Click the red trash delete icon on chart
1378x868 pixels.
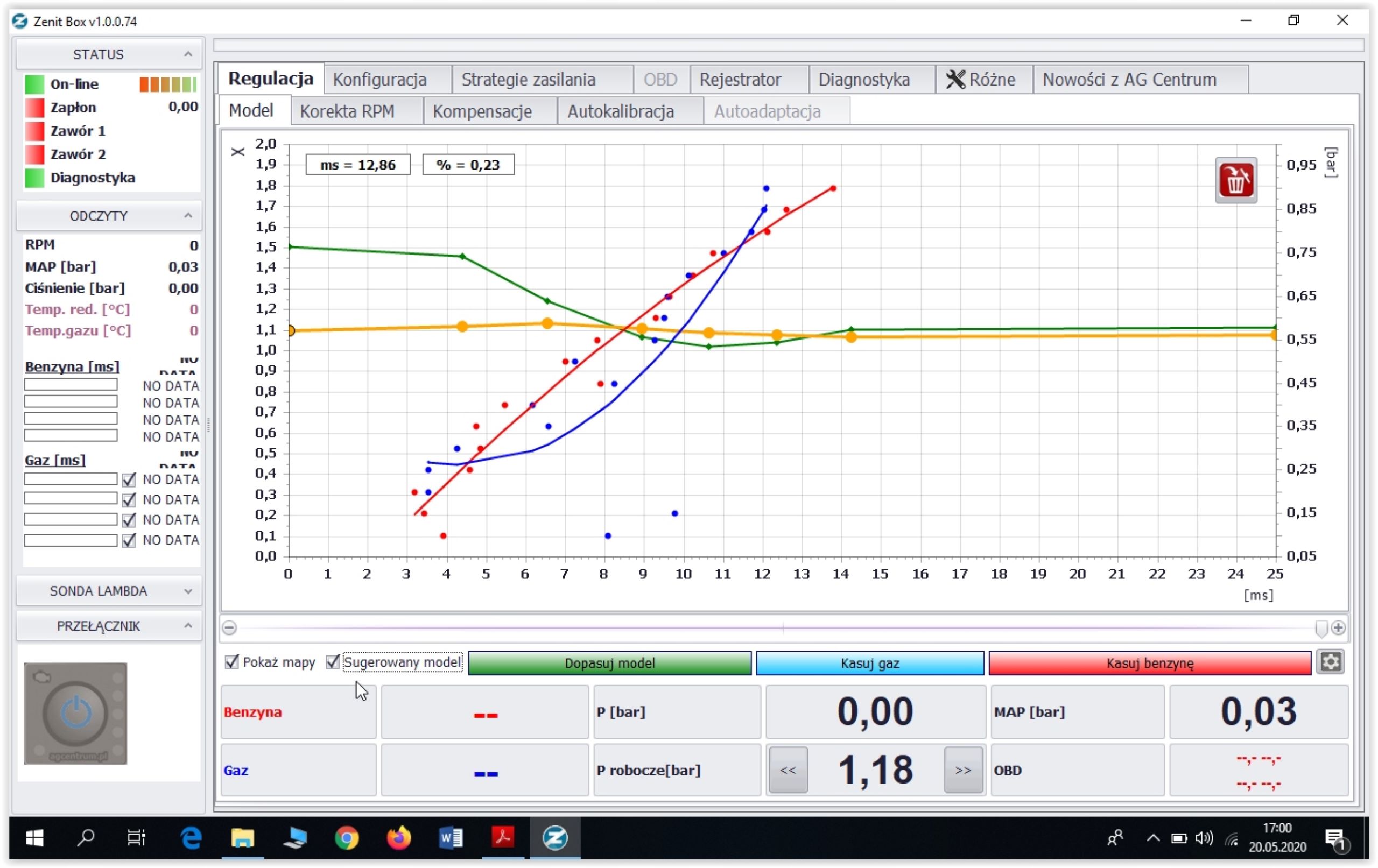[x=1235, y=180]
